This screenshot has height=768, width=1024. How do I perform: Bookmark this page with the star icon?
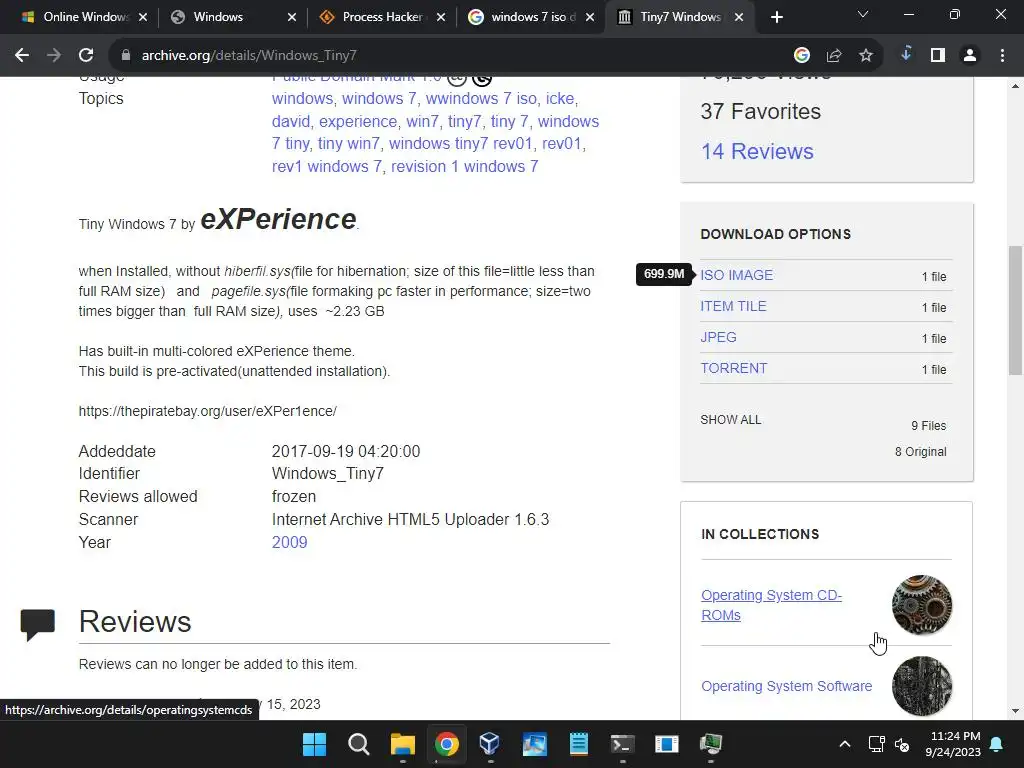[x=866, y=56]
